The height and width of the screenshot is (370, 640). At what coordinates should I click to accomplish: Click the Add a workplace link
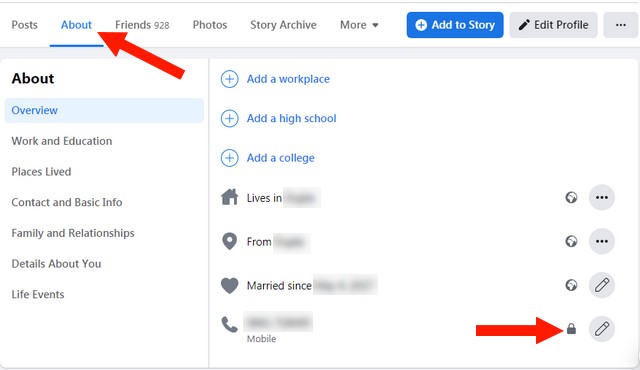(288, 79)
